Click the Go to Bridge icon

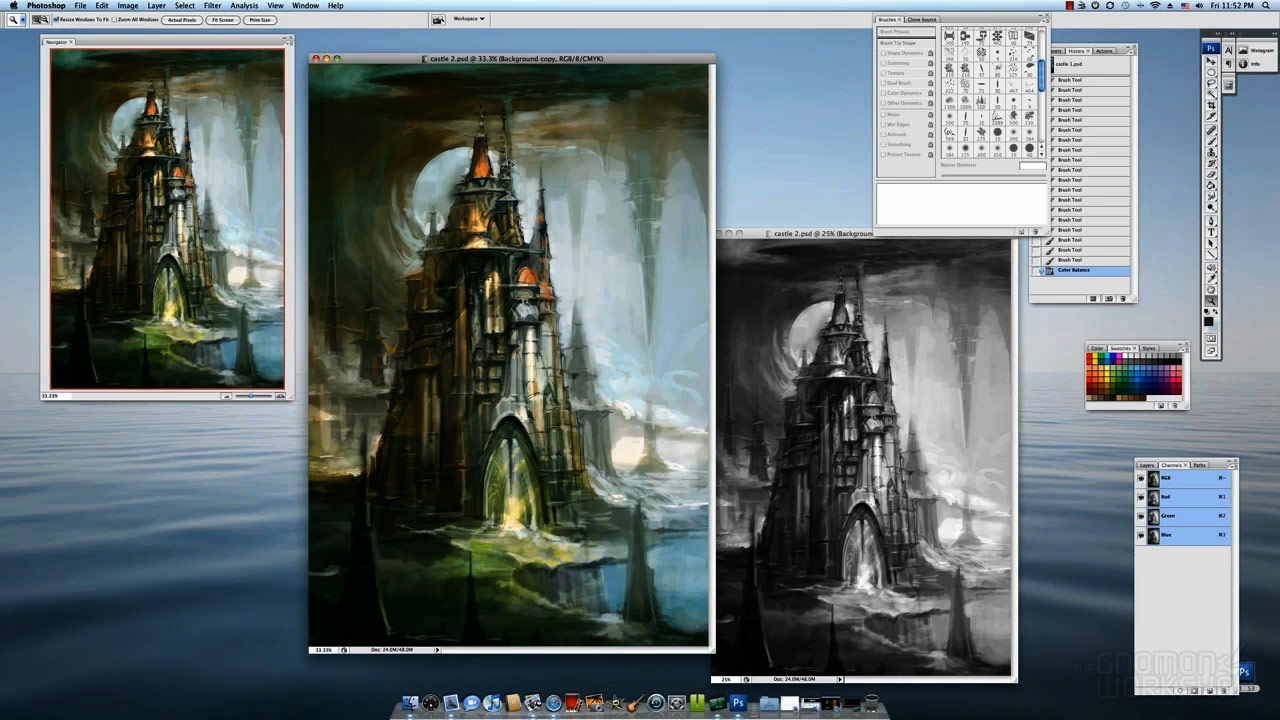coord(438,19)
